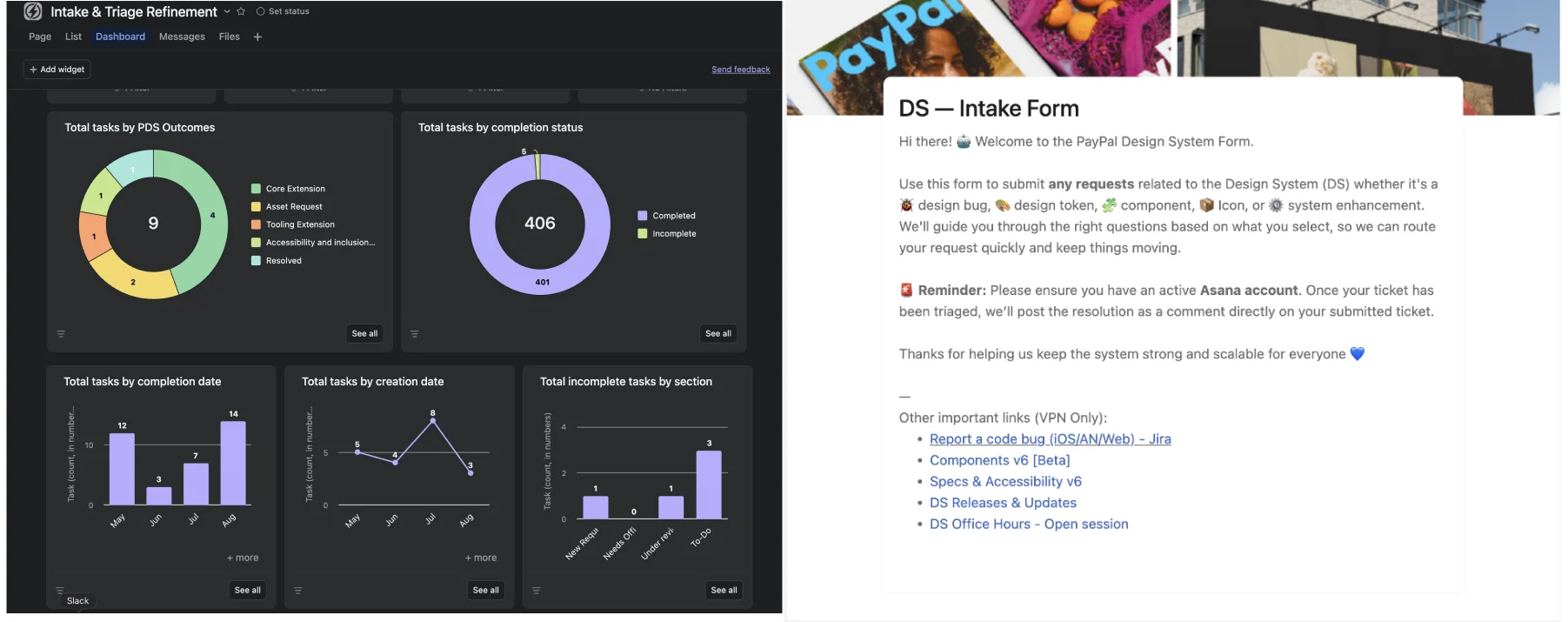See all in PDS Outcomes widget

(x=364, y=333)
